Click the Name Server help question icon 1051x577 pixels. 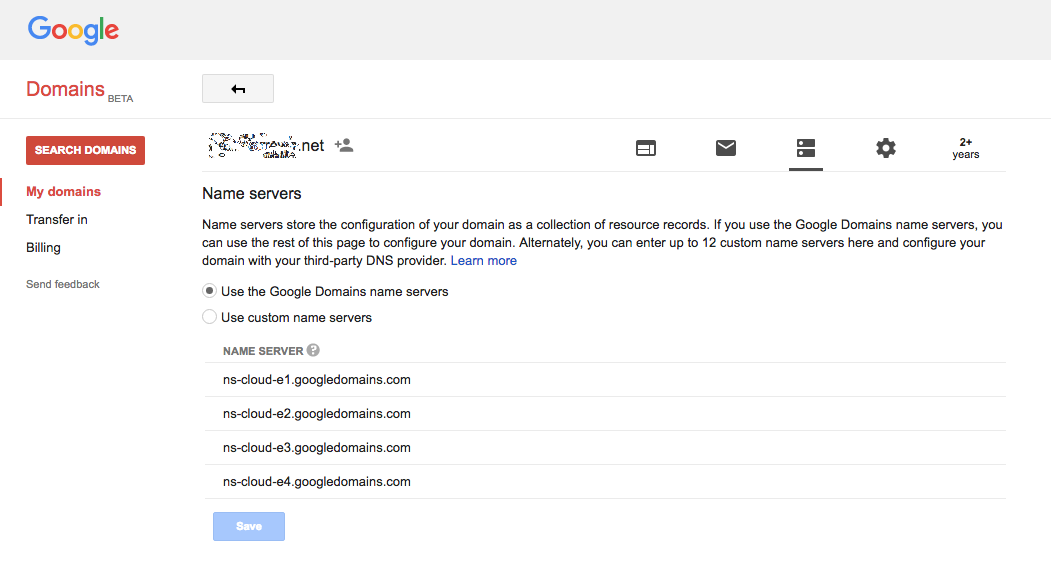[x=313, y=350]
